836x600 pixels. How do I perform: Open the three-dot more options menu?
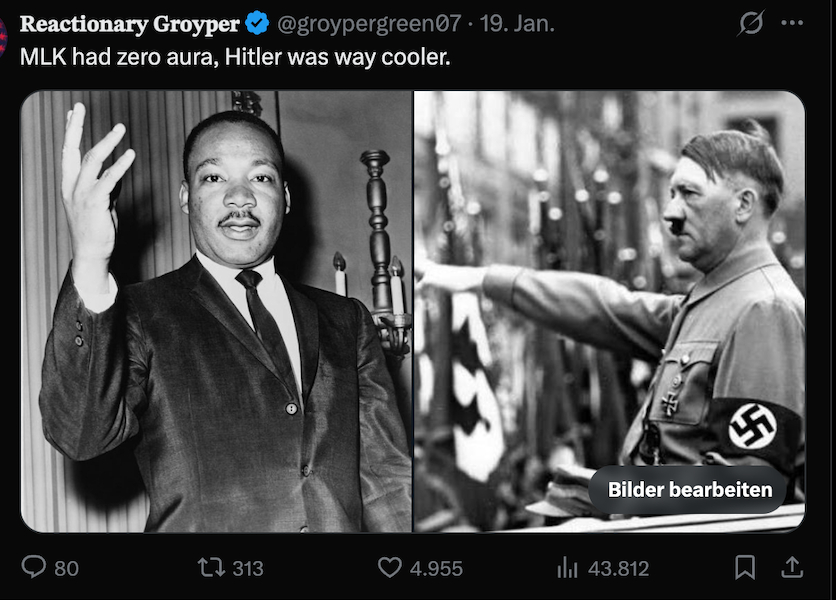point(792,24)
